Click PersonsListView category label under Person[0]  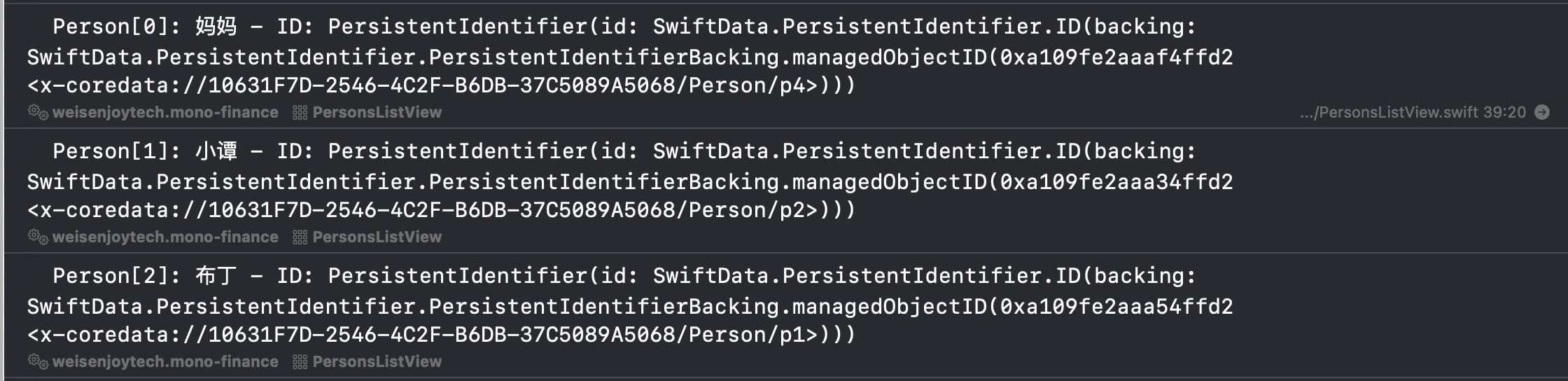click(x=377, y=112)
